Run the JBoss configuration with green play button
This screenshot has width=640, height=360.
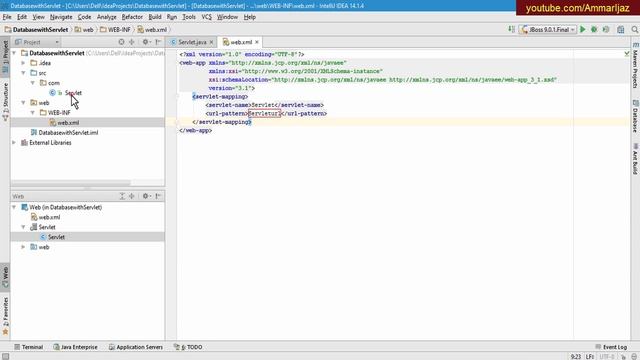click(x=582, y=29)
